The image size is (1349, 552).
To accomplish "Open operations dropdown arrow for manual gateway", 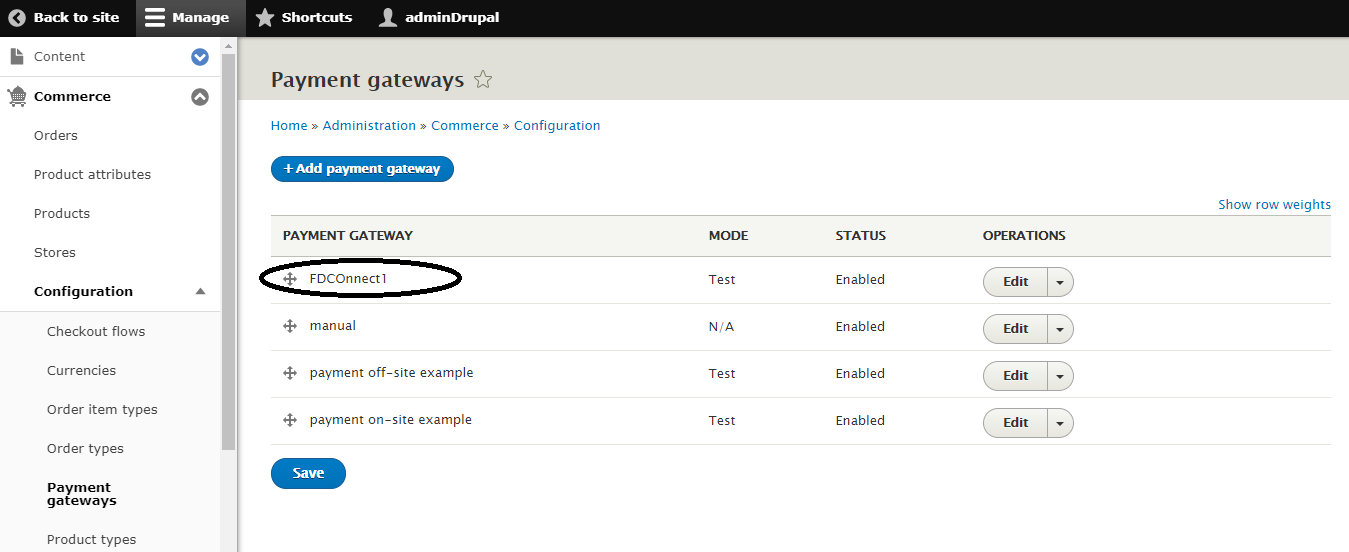I will (x=1060, y=329).
